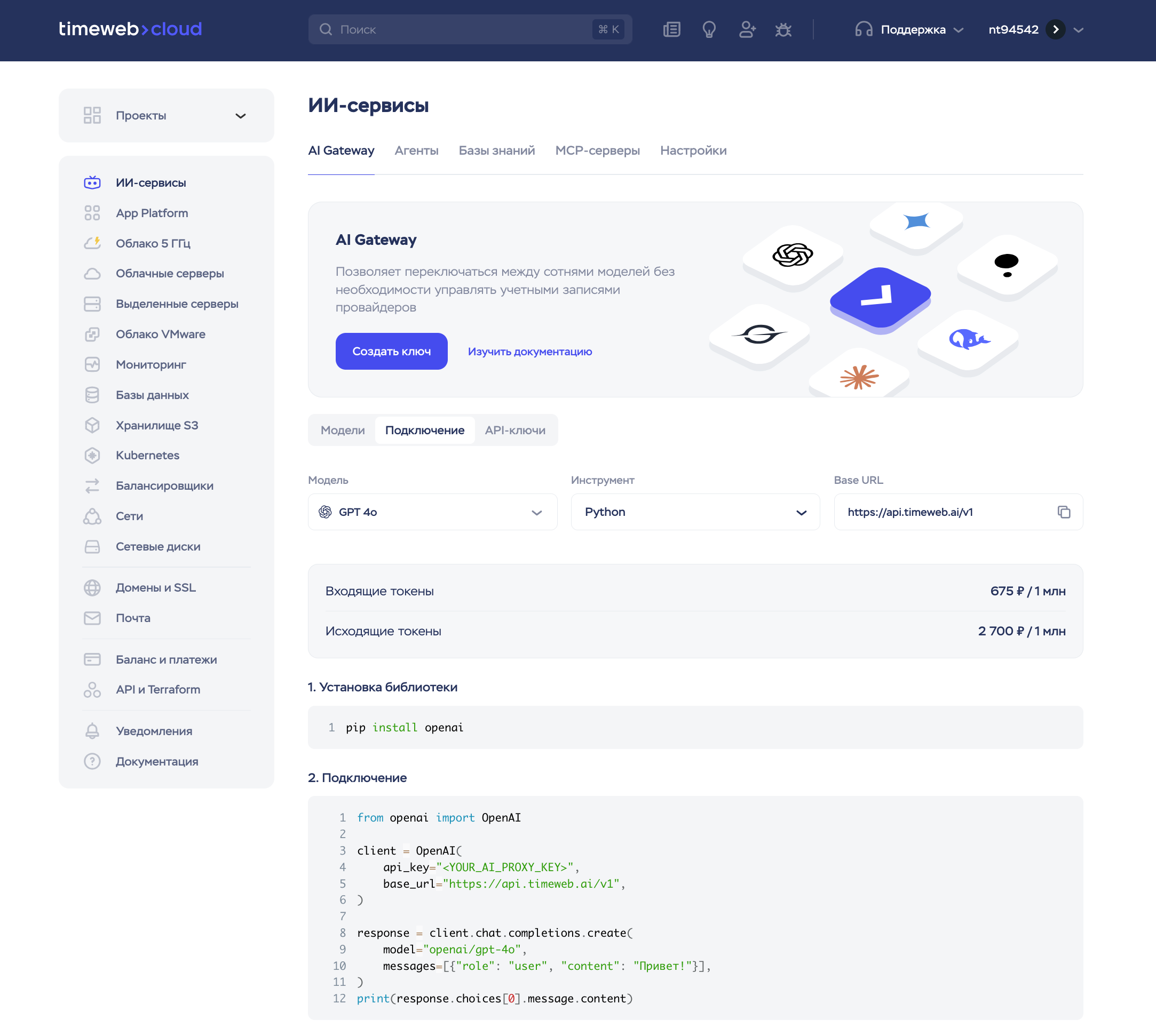Click the Документация question-mark icon
The height and width of the screenshot is (1036, 1156).
(92, 761)
